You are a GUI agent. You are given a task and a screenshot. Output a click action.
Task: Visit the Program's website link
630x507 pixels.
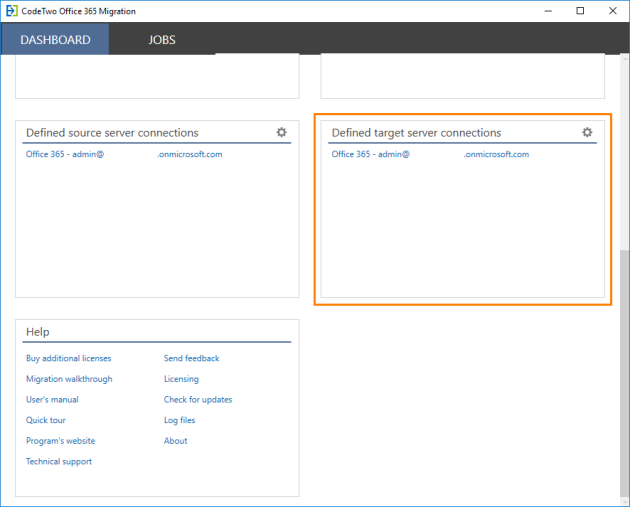pos(61,441)
